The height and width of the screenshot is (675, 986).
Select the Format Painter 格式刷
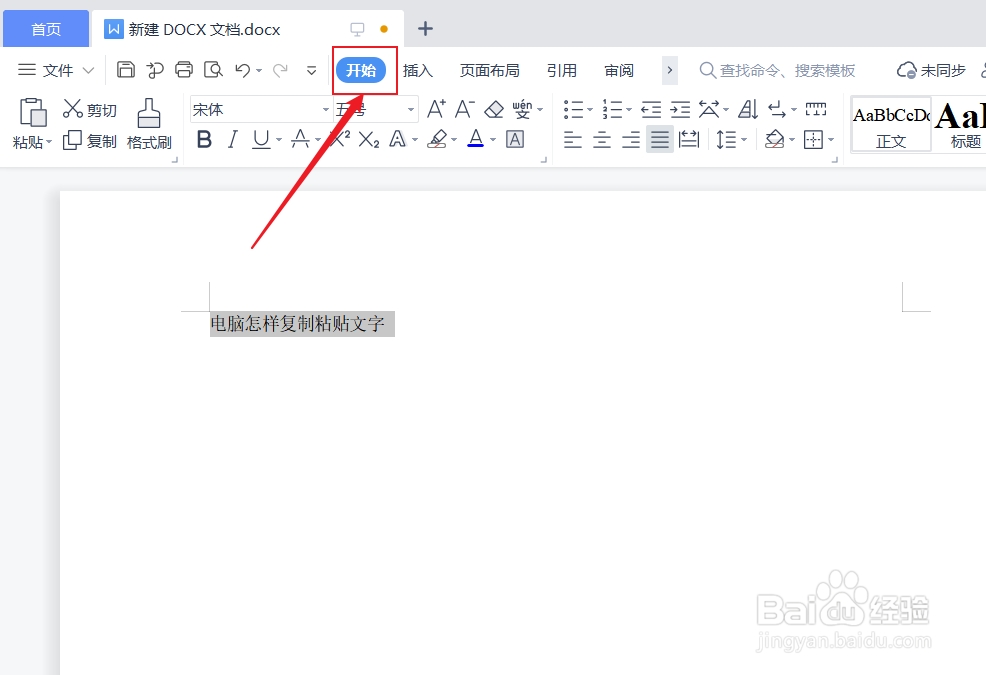tap(149, 125)
